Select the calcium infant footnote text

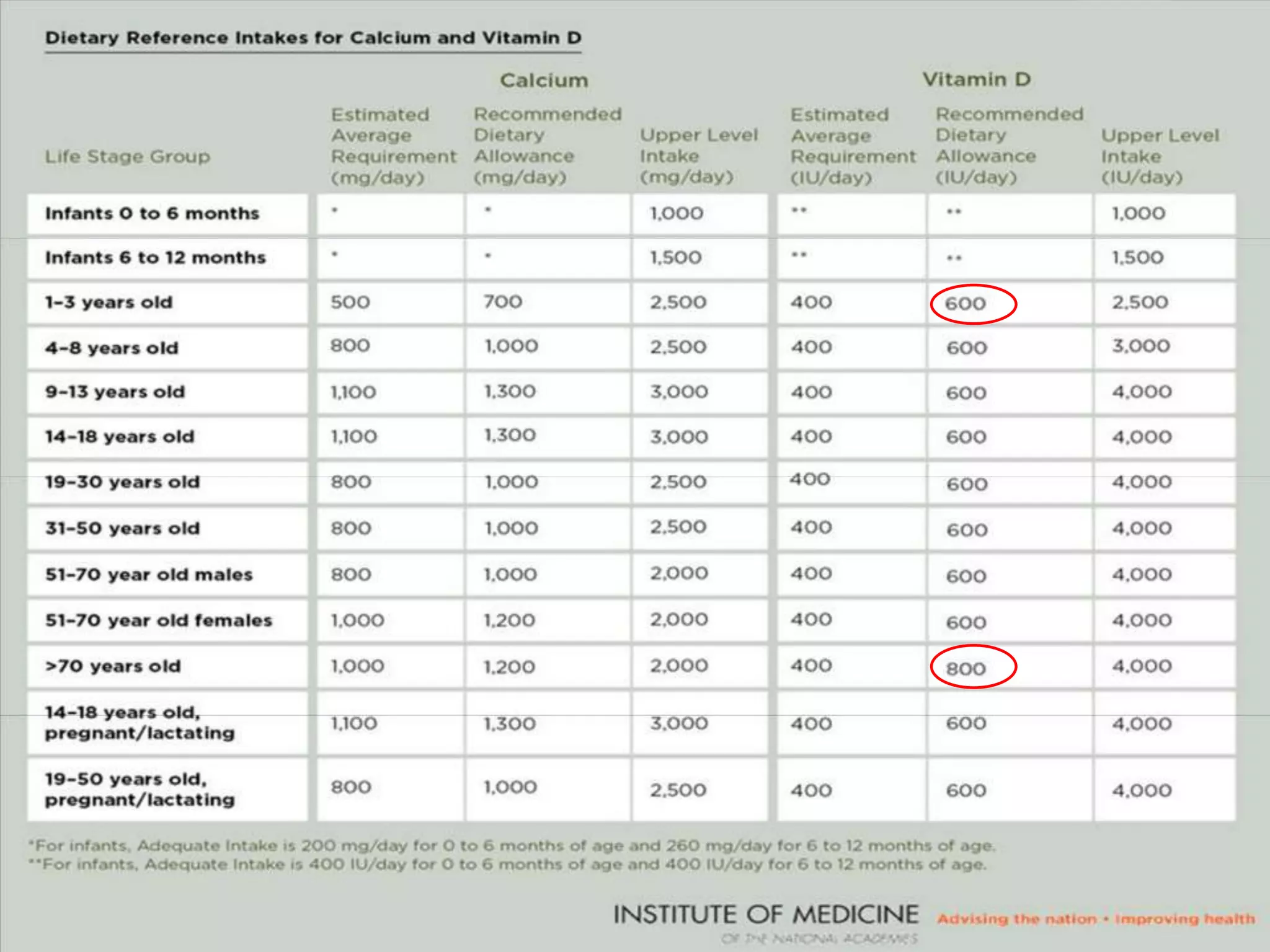click(x=512, y=845)
